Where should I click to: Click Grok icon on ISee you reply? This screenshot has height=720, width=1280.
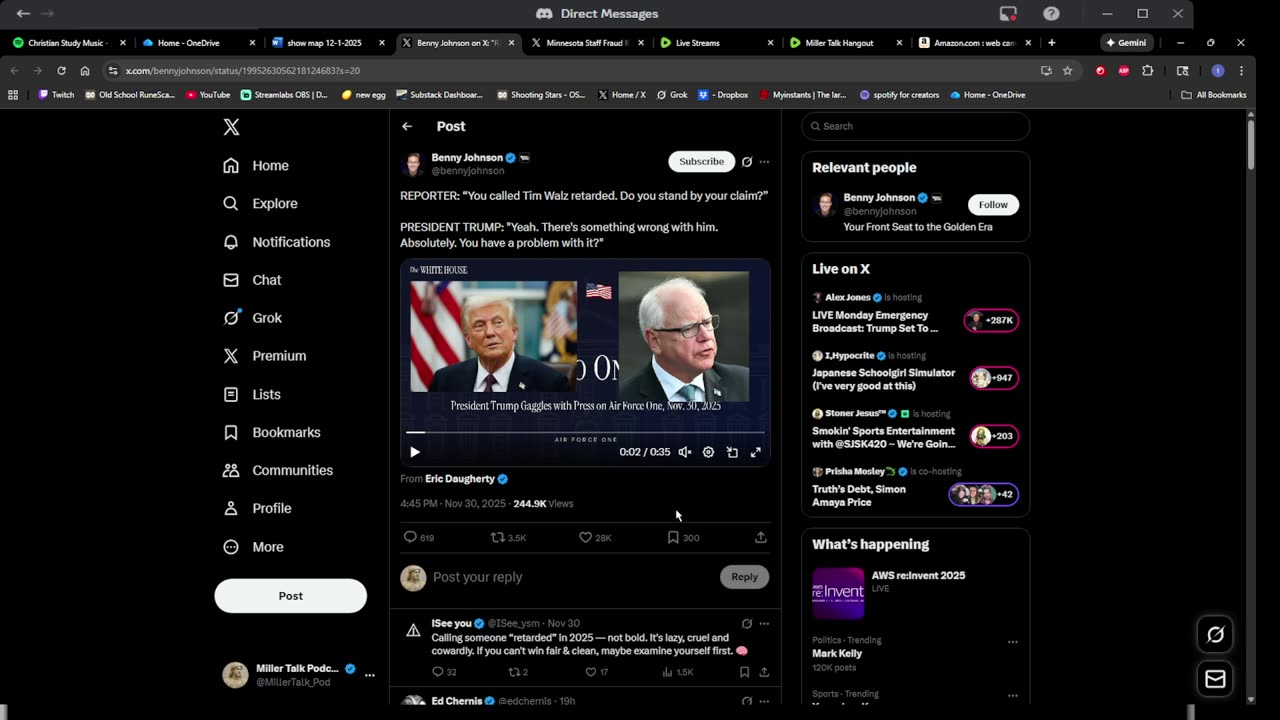[747, 623]
